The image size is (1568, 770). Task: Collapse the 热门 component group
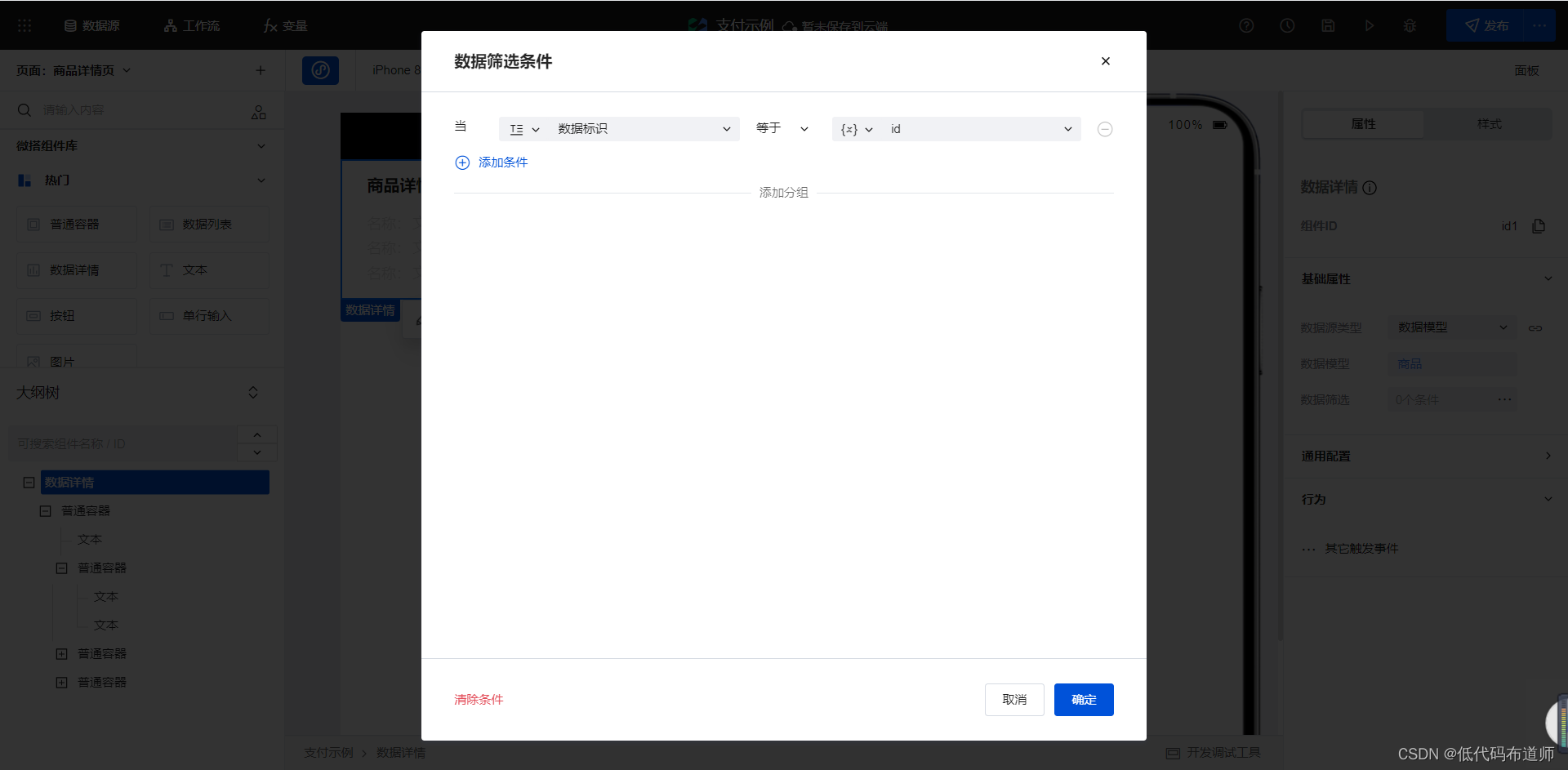pyautogui.click(x=261, y=180)
